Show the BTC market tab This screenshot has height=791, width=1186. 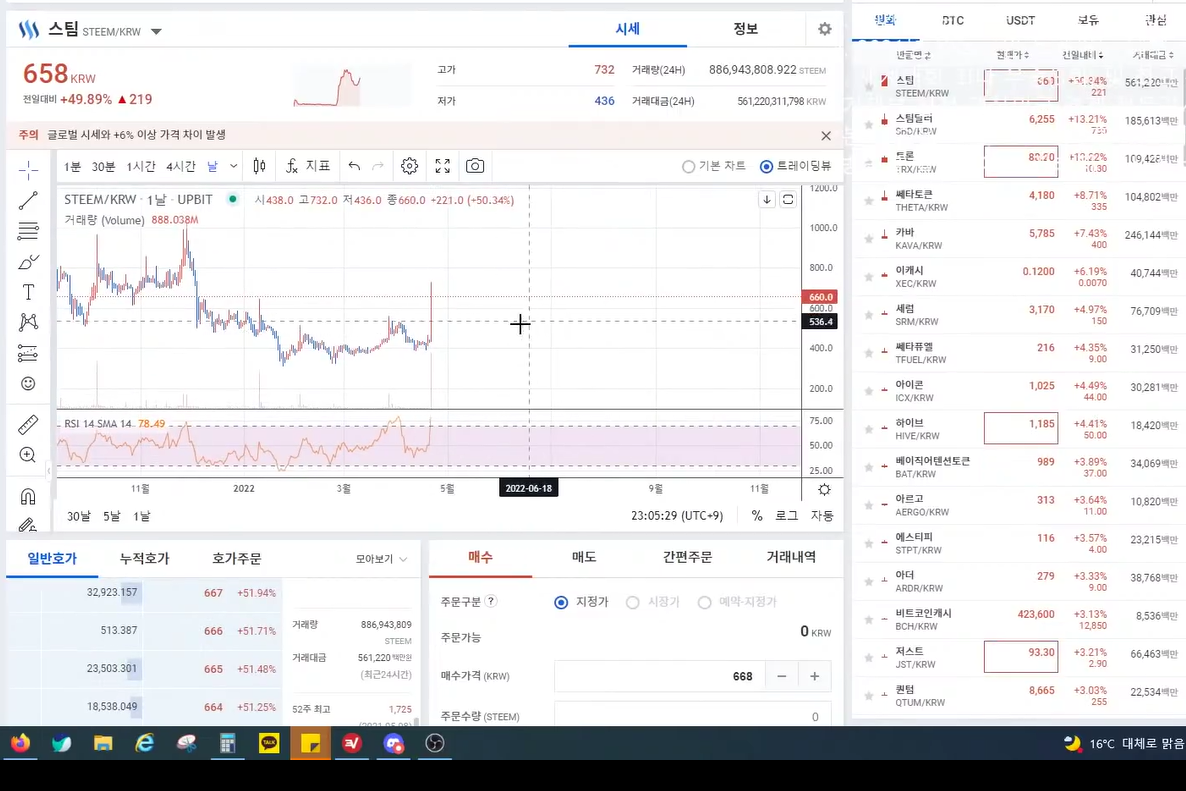(x=952, y=20)
